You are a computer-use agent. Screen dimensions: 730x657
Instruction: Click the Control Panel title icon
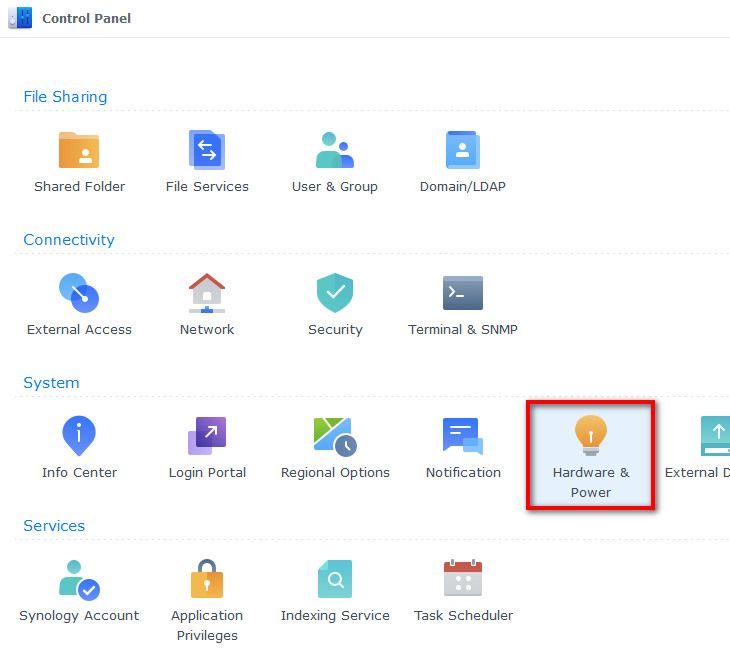[20, 18]
